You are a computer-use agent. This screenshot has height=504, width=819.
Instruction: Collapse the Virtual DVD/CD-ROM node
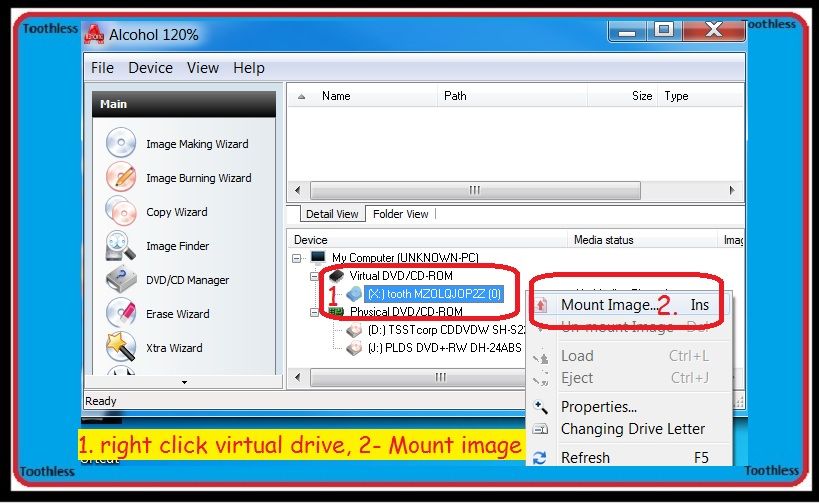(314, 276)
